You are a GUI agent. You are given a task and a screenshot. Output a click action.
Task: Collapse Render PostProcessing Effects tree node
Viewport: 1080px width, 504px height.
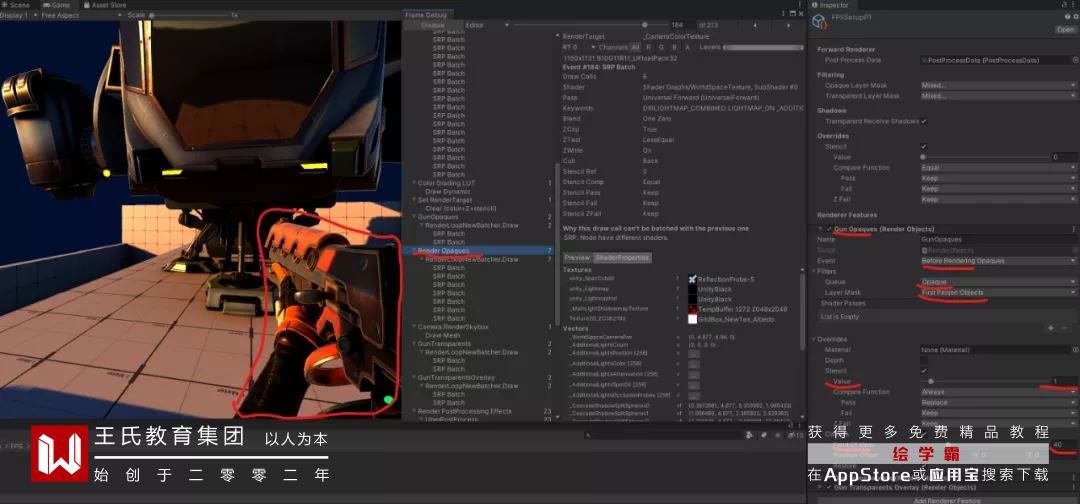pos(414,412)
